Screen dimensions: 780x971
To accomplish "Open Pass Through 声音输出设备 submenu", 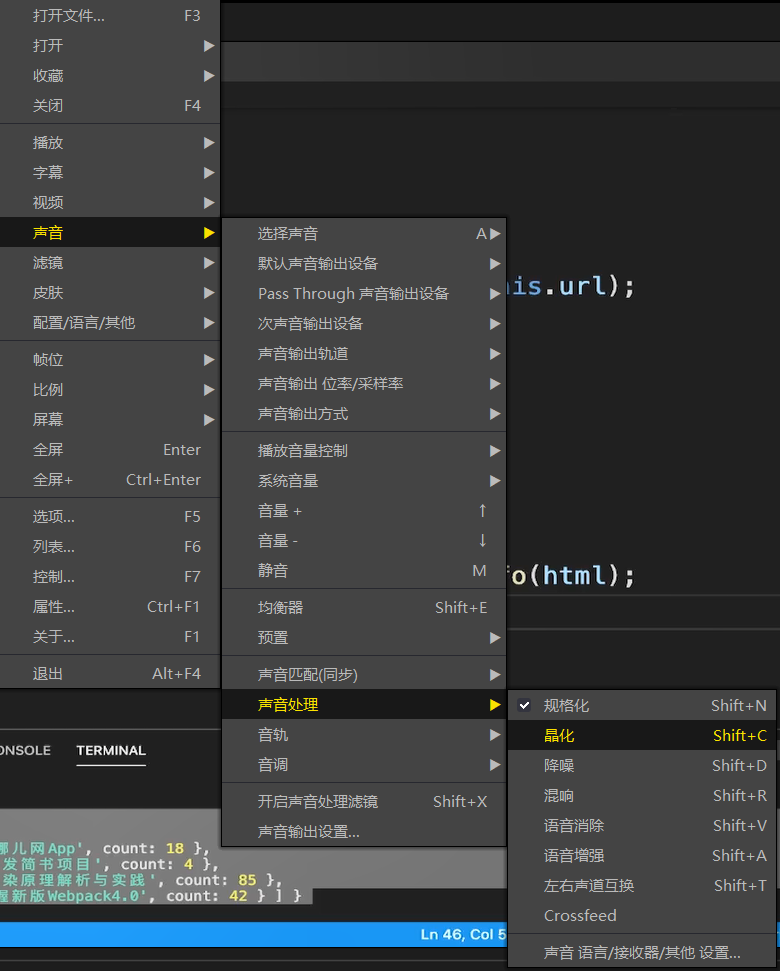I will pyautogui.click(x=364, y=294).
